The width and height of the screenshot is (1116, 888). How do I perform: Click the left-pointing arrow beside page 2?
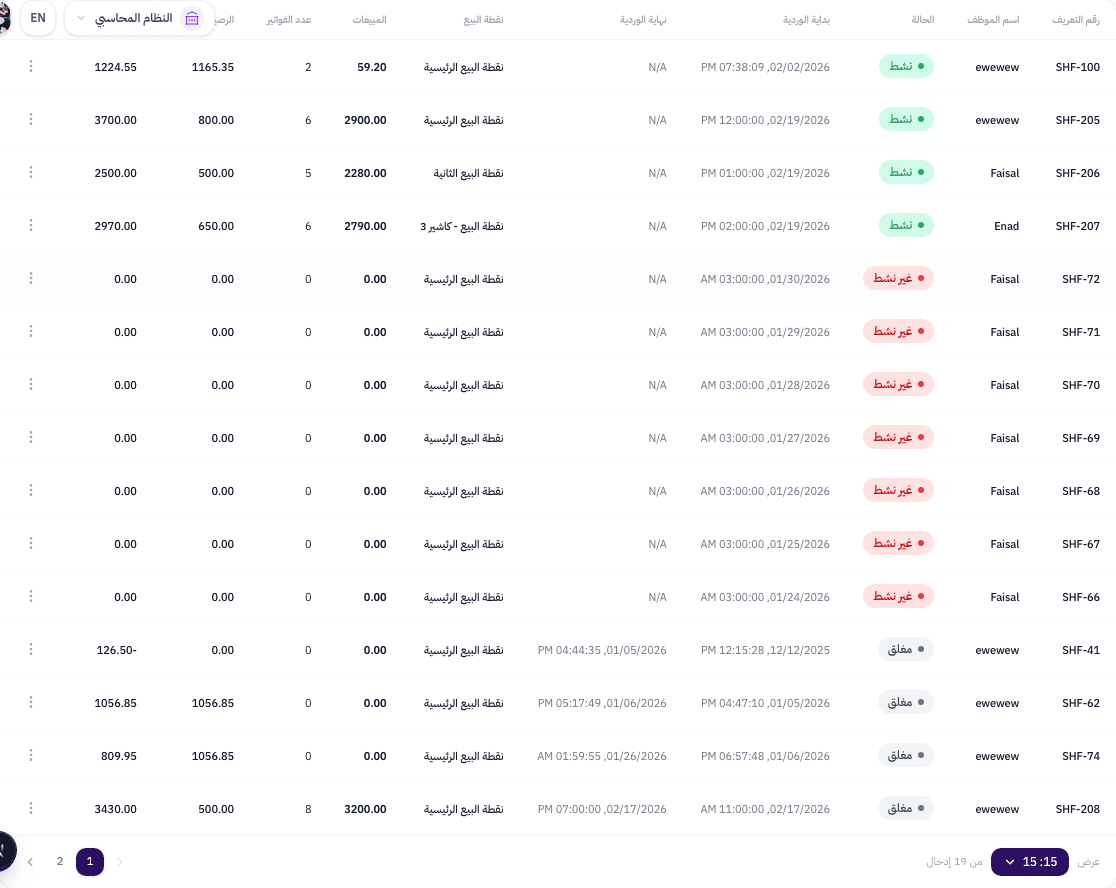pos(30,861)
